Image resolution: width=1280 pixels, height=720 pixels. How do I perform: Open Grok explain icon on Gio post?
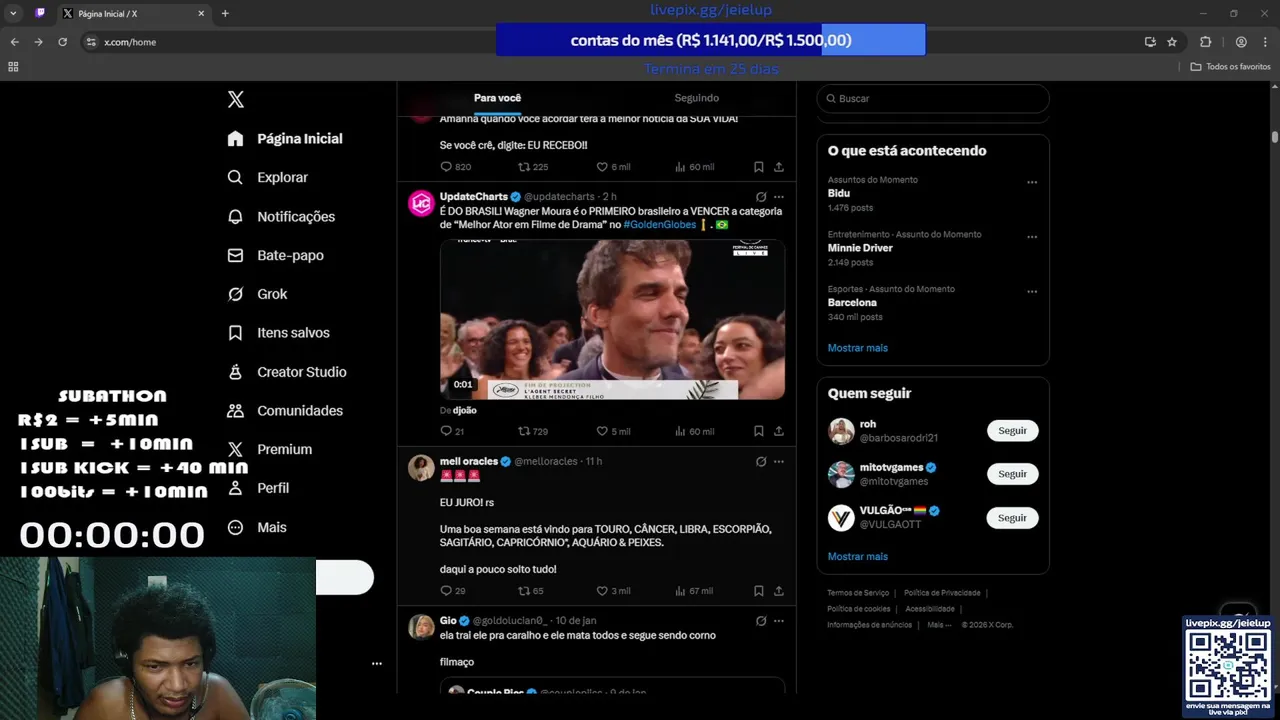pos(761,621)
